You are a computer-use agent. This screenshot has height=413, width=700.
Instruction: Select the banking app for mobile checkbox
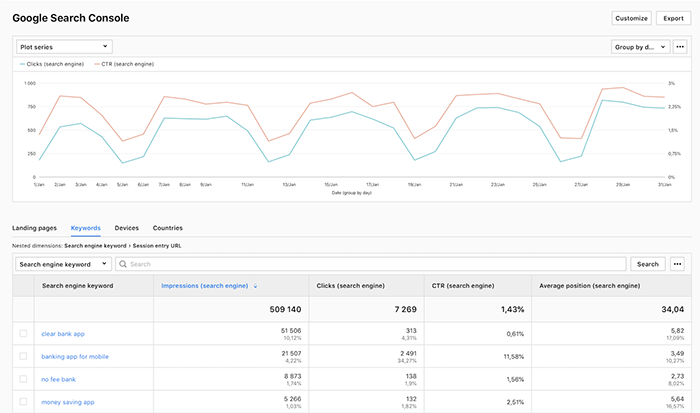point(23,356)
